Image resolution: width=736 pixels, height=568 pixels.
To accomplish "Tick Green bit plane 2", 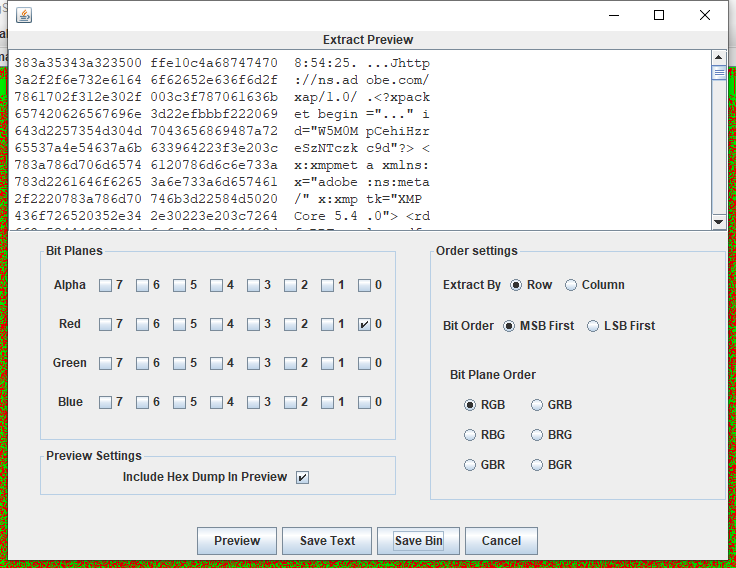I will [x=291, y=363].
